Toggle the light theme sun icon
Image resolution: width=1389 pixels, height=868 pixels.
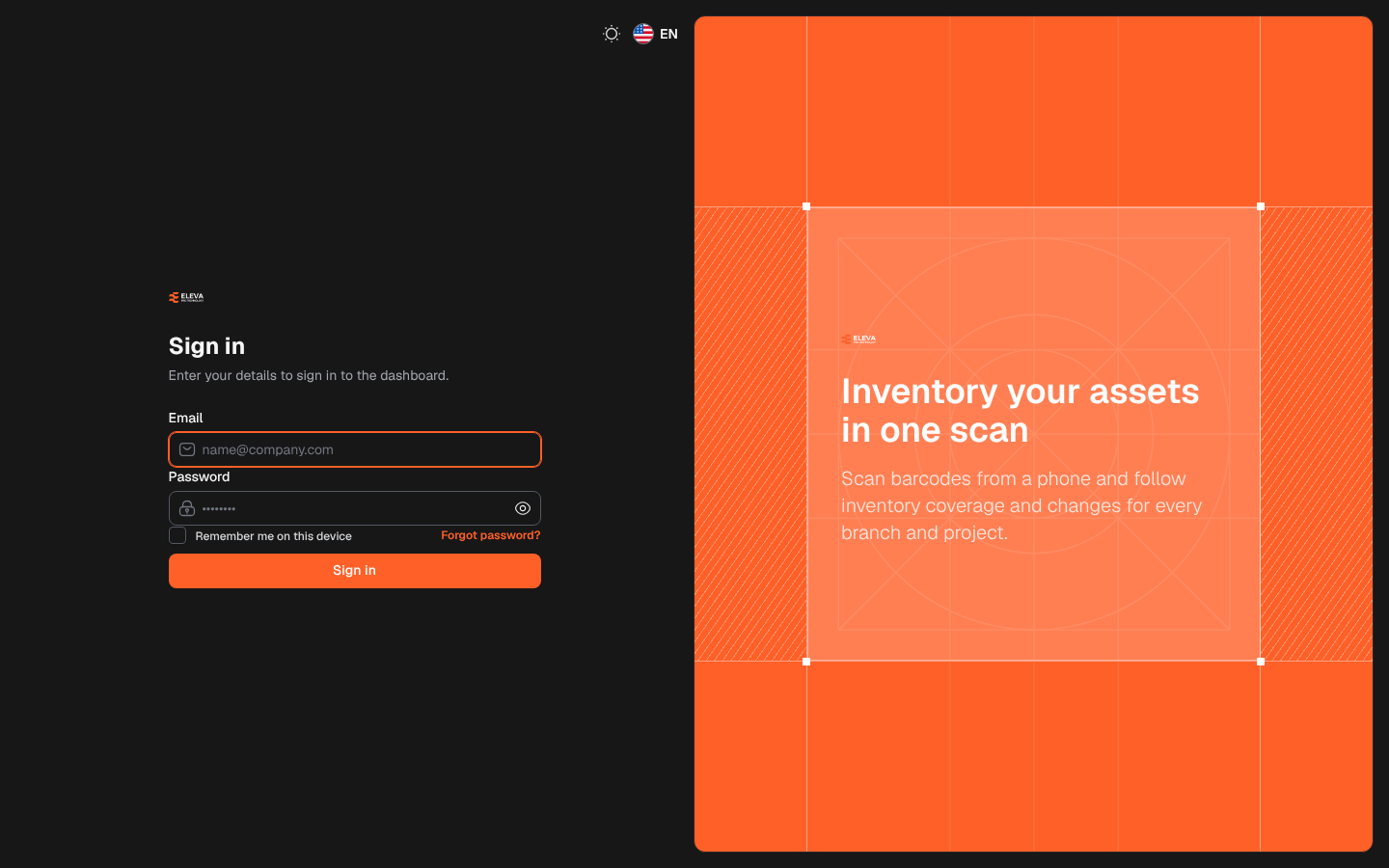(612, 34)
